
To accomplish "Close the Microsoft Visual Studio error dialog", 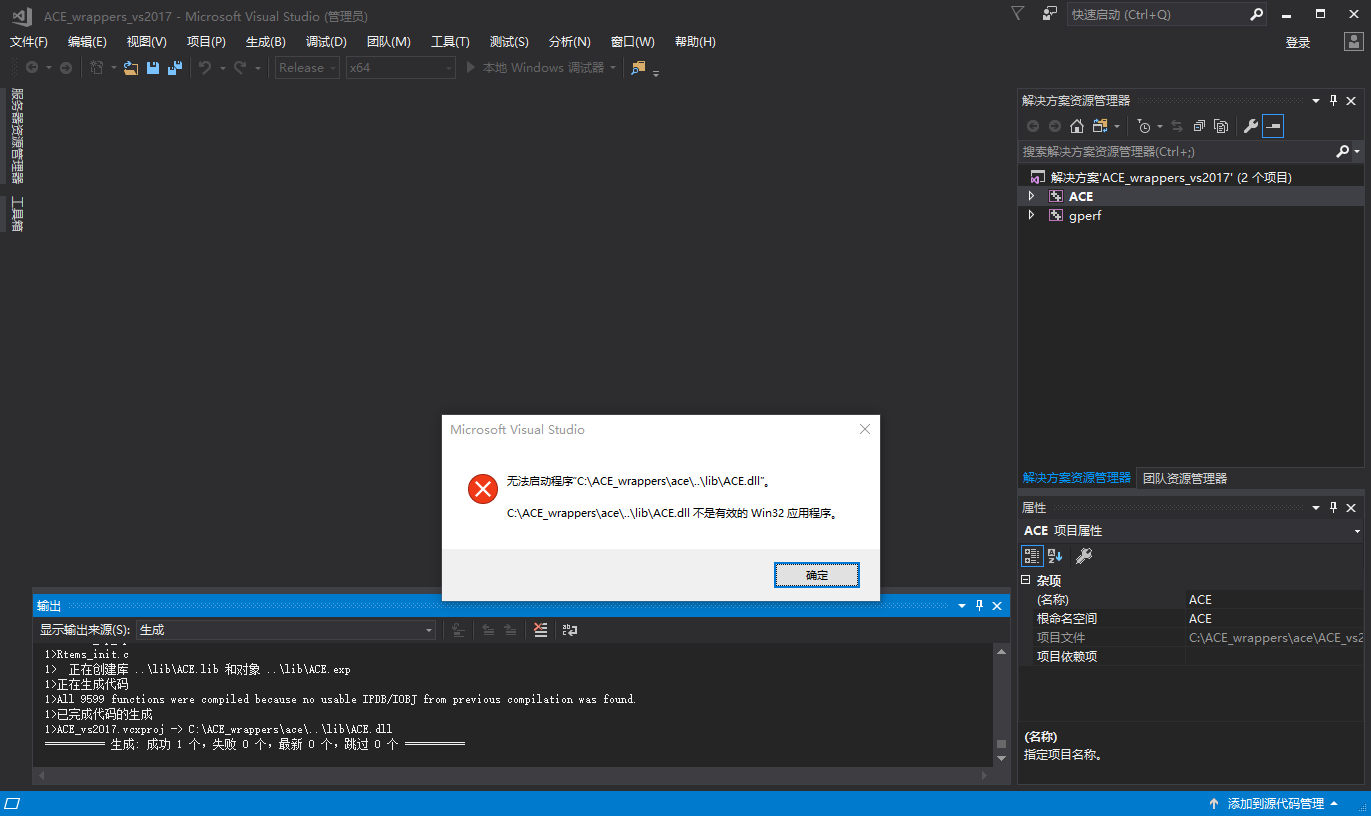I will (865, 429).
